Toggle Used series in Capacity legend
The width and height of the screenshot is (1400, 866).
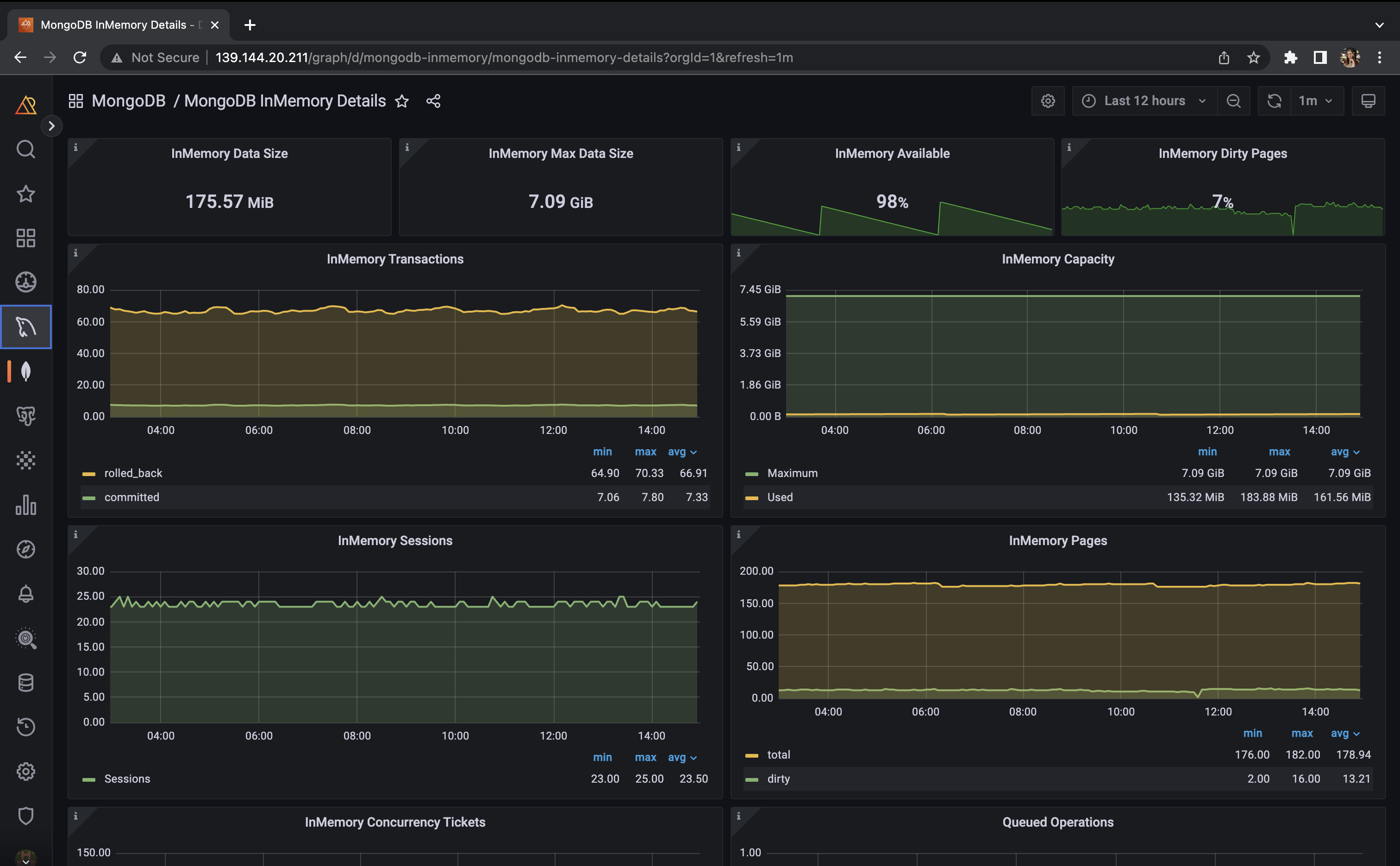780,497
